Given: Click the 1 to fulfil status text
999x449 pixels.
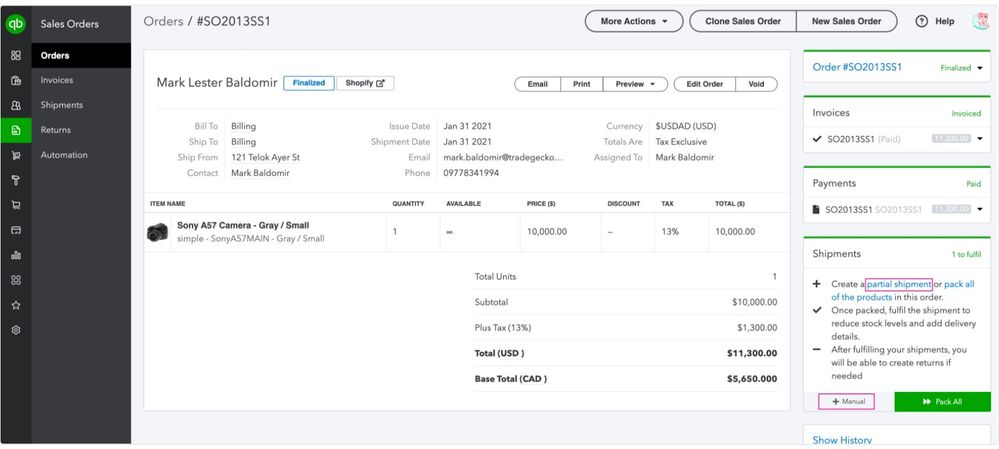Looking at the screenshot, I should pos(966,255).
